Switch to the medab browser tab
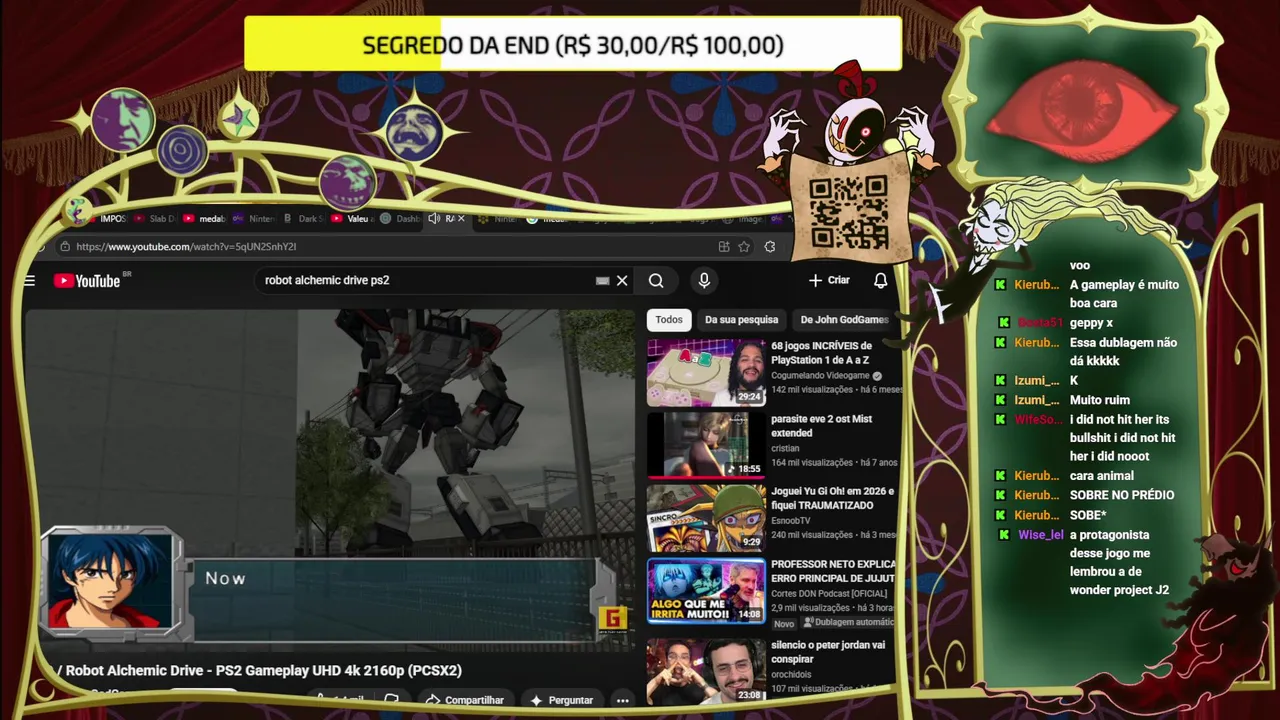1280x720 pixels. click(x=205, y=218)
